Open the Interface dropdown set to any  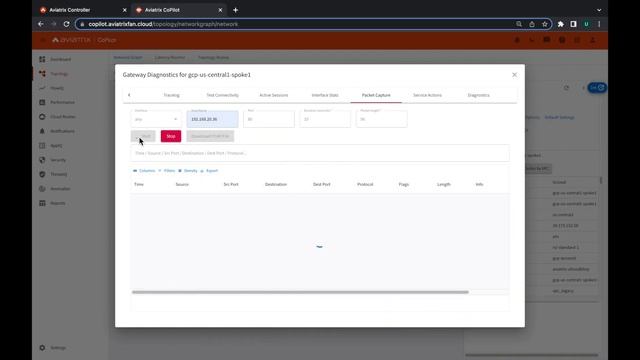tap(156, 119)
